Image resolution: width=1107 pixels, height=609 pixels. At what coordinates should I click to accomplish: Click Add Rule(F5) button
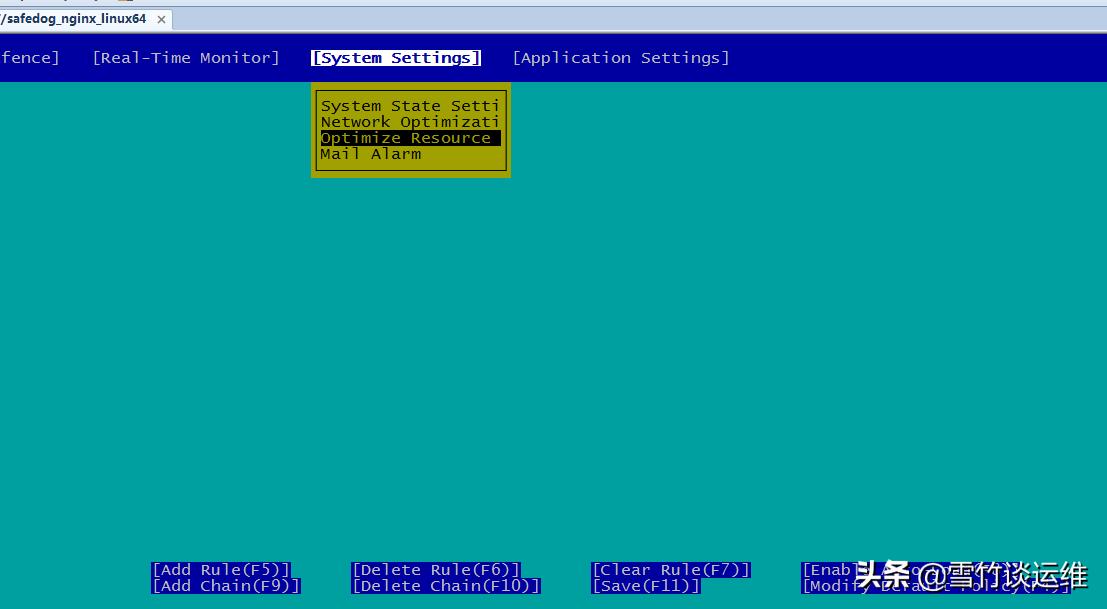pos(221,569)
